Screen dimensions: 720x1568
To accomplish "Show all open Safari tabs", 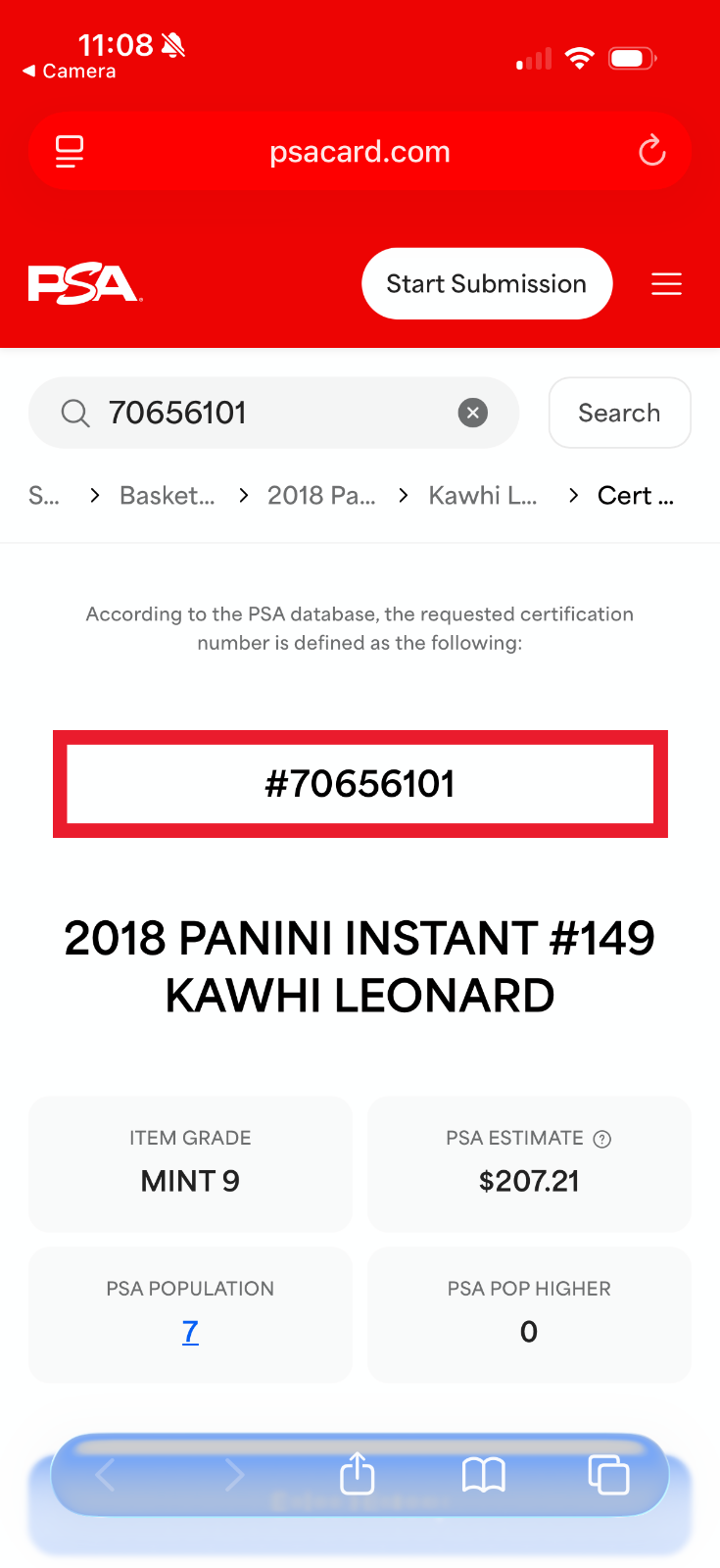I will (607, 1474).
